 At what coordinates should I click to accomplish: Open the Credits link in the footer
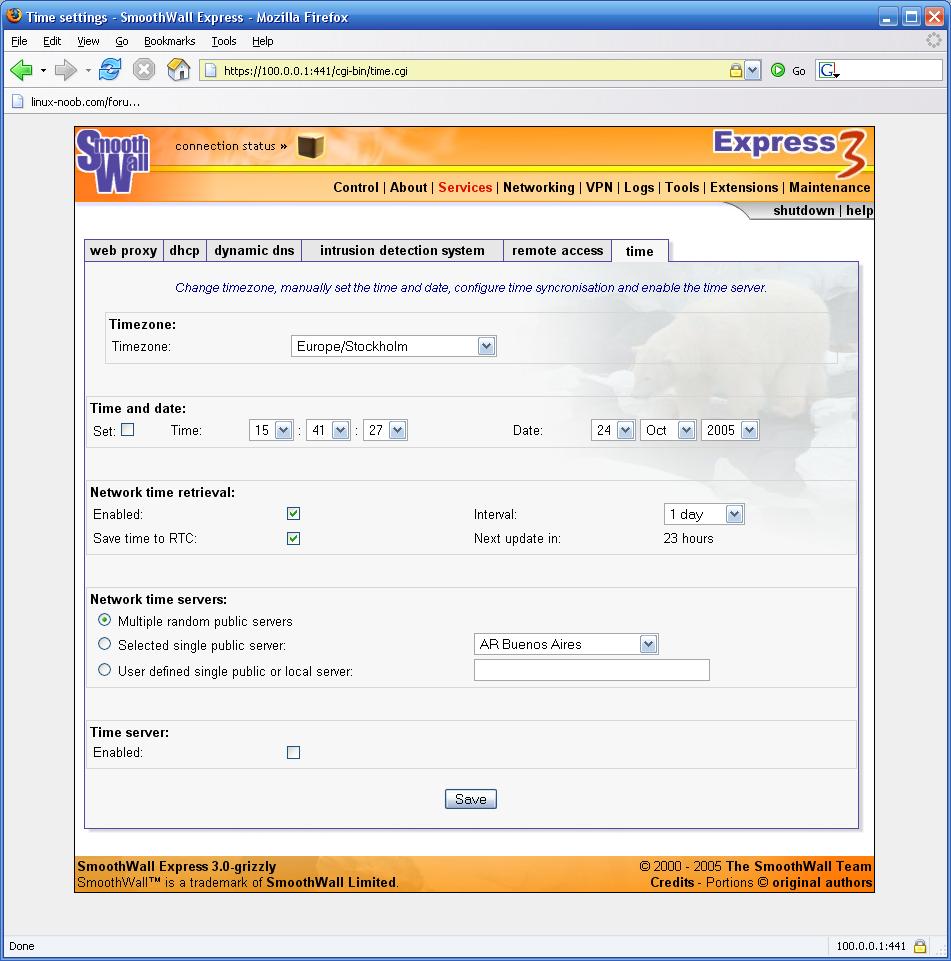tap(672, 883)
